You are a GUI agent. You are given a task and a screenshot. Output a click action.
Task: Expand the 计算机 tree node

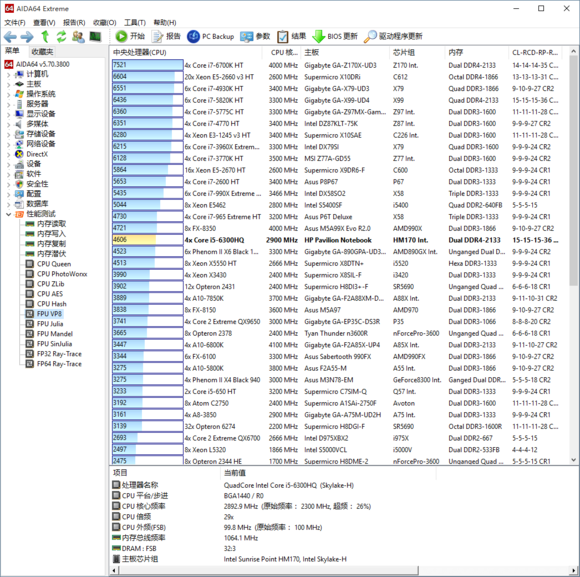click(8, 74)
